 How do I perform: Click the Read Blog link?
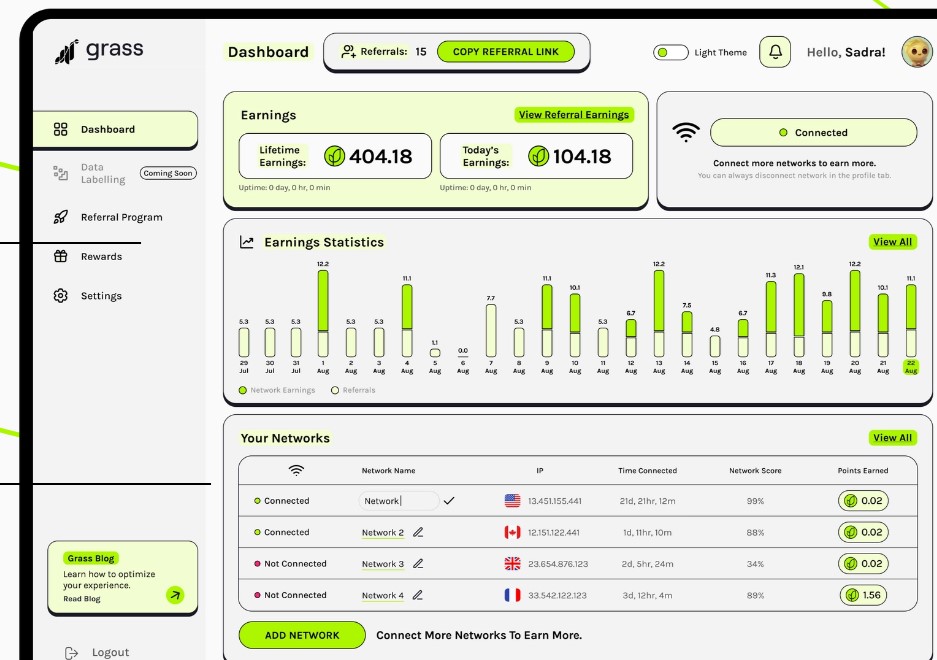point(82,598)
